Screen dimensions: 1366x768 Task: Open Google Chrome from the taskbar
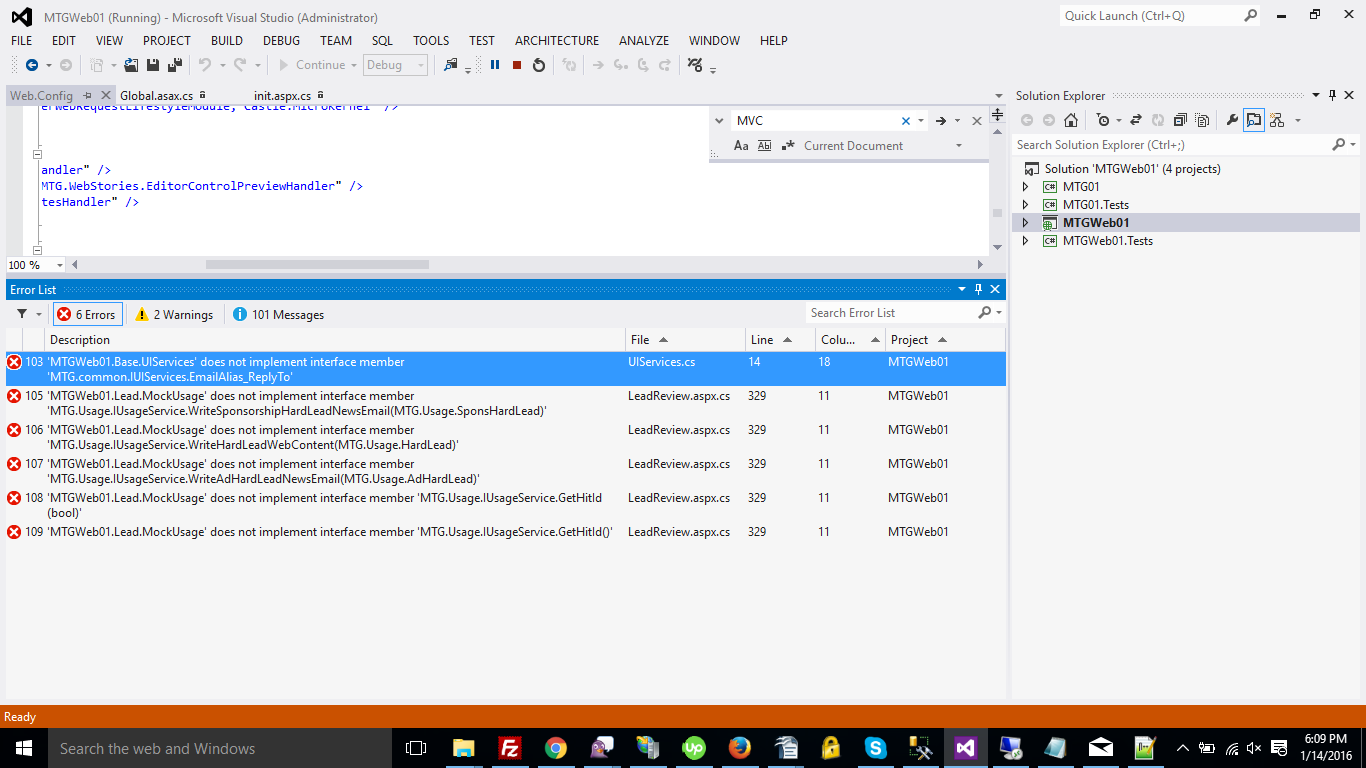(556, 748)
